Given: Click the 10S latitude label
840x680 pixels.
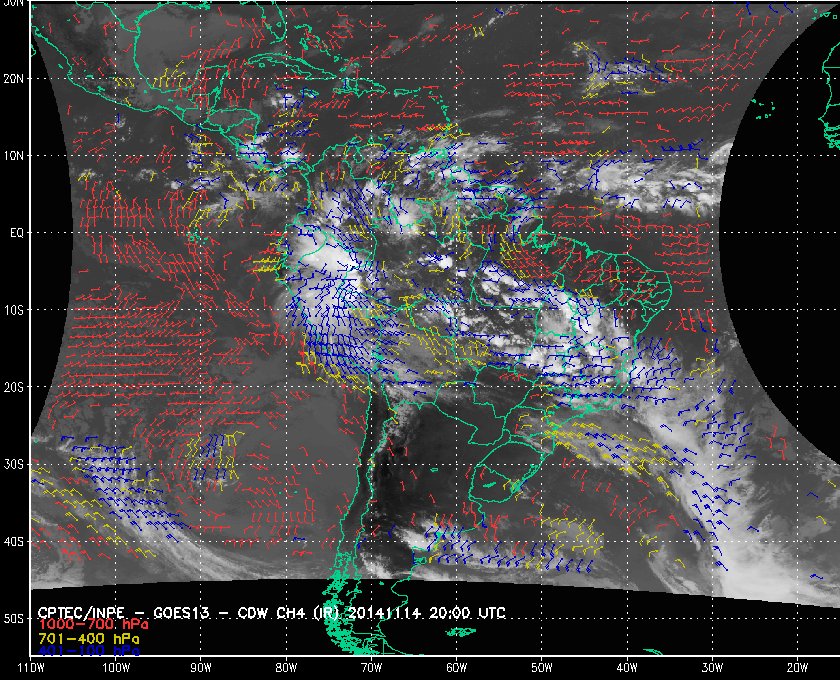Looking at the screenshot, I should 14,310.
